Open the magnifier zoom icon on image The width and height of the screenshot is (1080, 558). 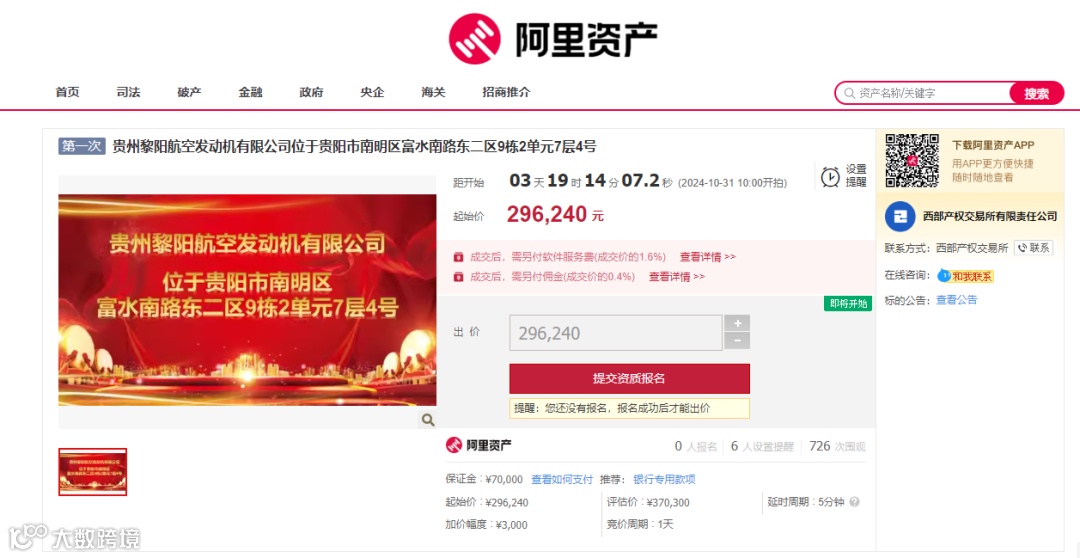pyautogui.click(x=428, y=420)
